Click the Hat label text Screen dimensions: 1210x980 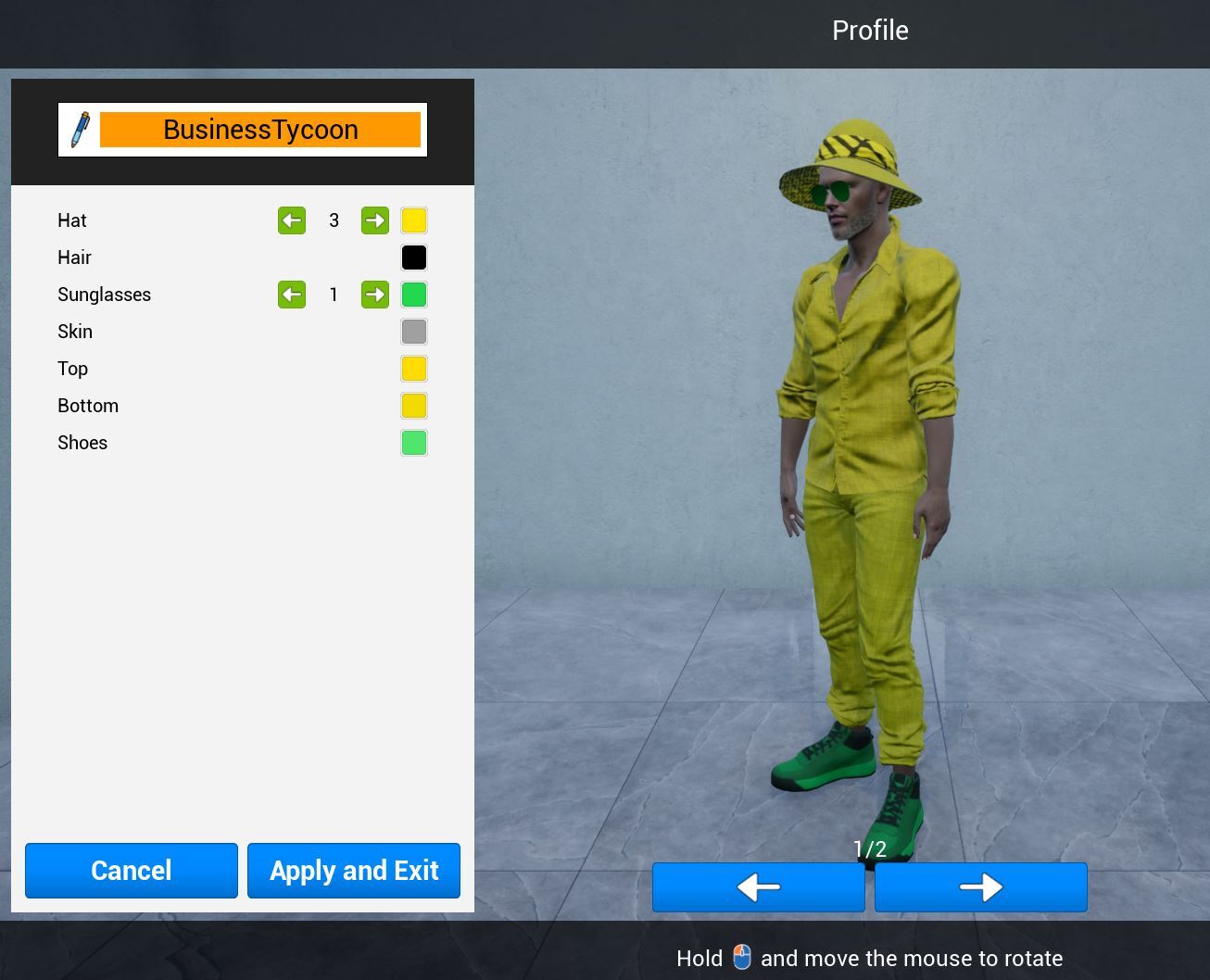(72, 220)
